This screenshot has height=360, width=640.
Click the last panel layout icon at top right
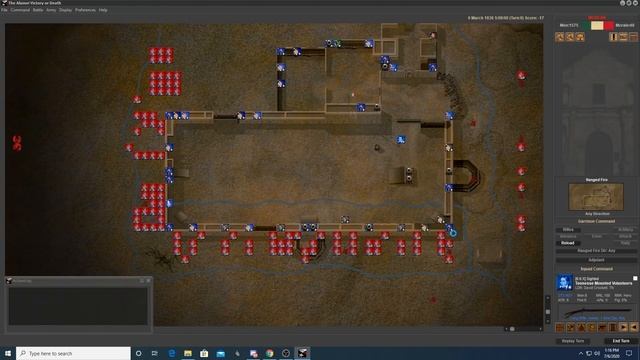point(633,37)
